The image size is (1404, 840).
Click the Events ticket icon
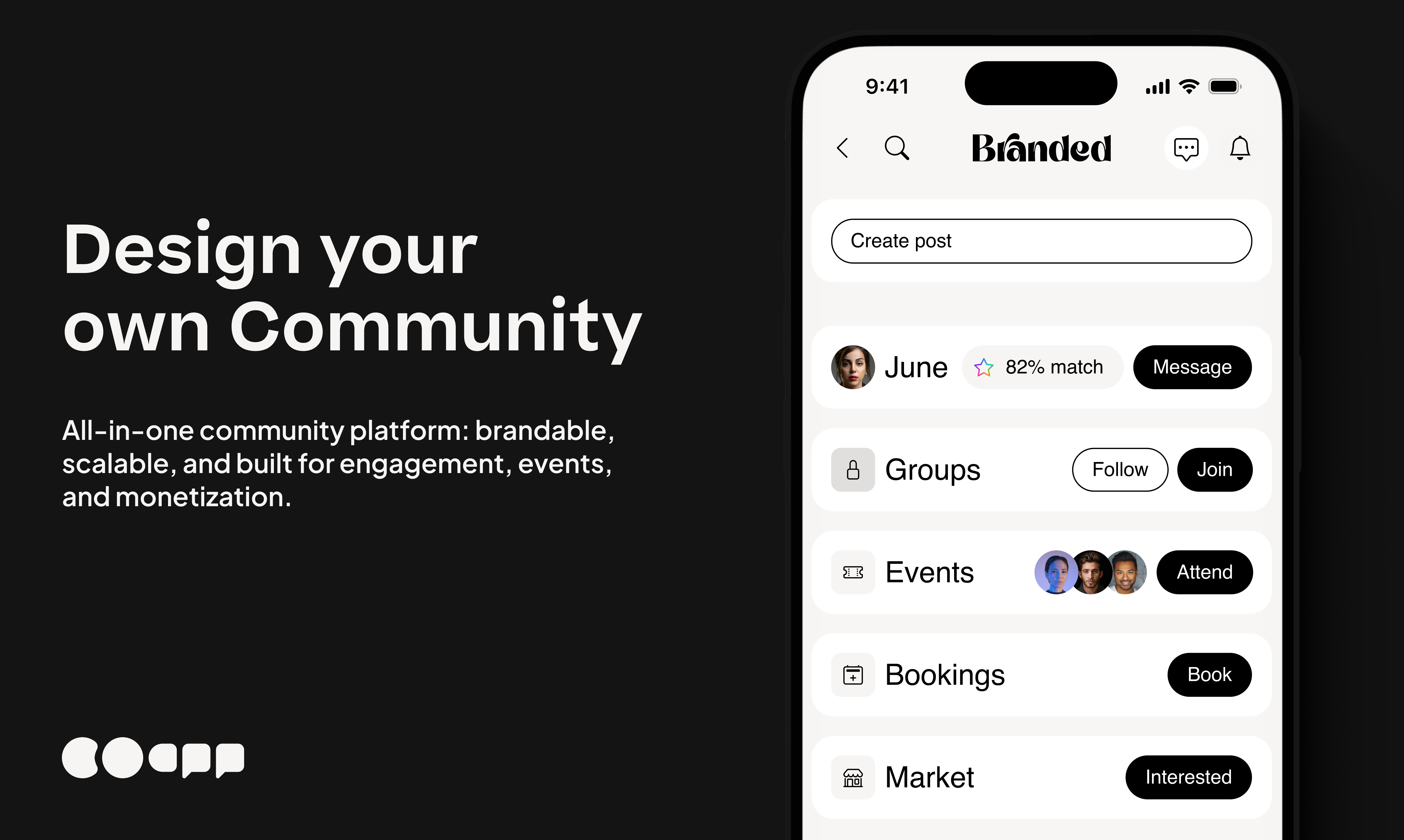click(x=853, y=572)
